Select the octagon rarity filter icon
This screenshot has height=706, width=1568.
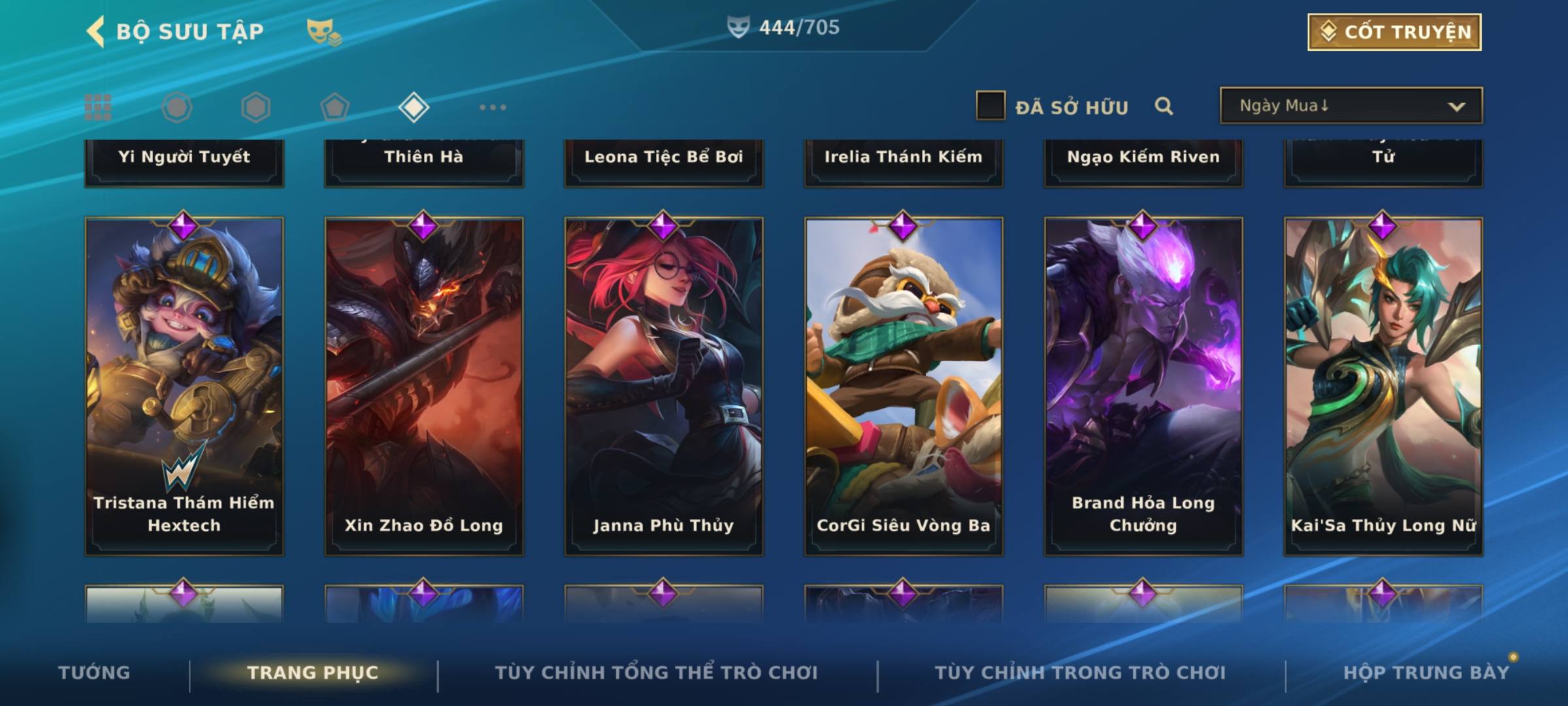click(x=177, y=107)
